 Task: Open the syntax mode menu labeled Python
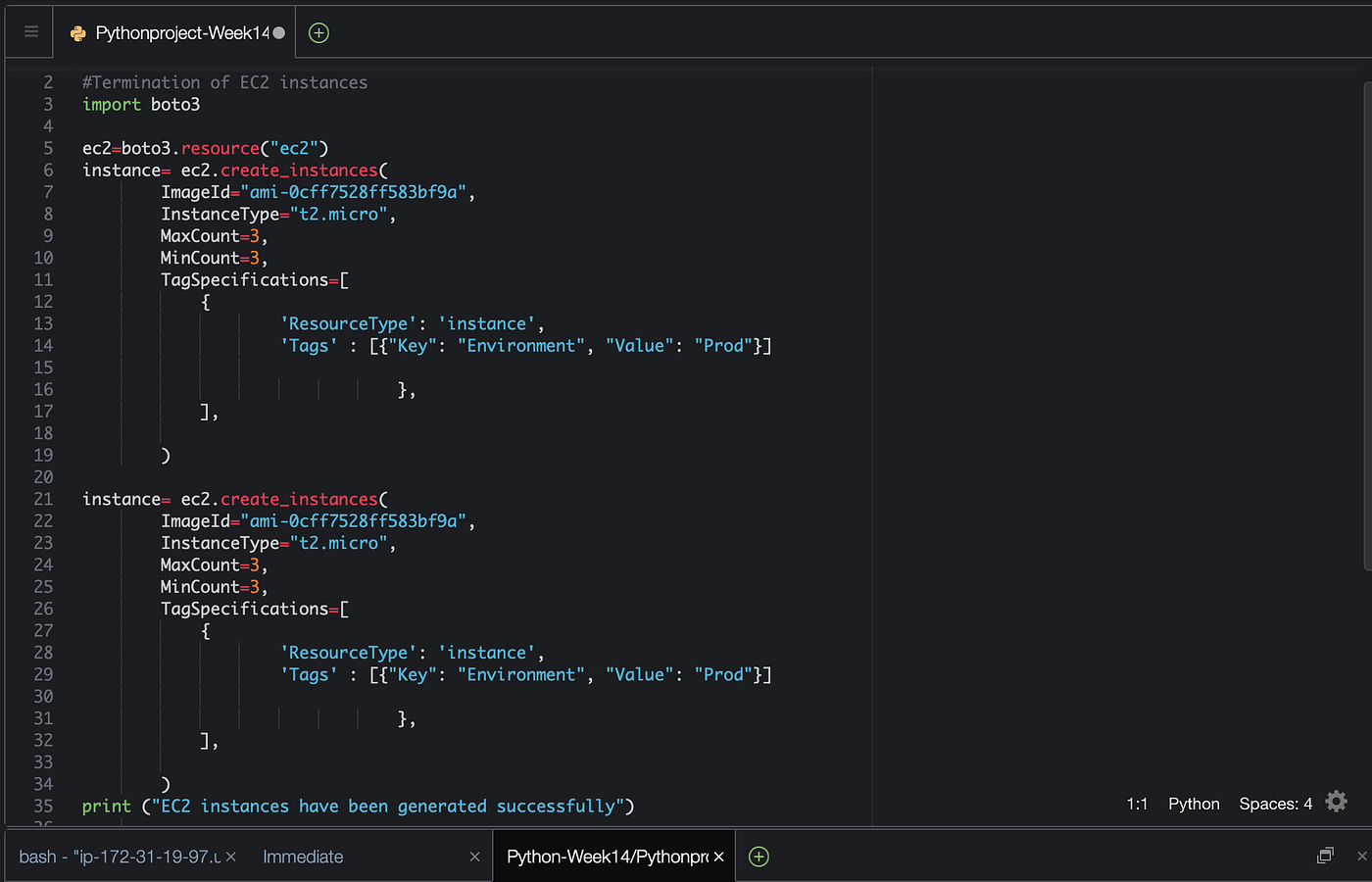click(x=1193, y=803)
